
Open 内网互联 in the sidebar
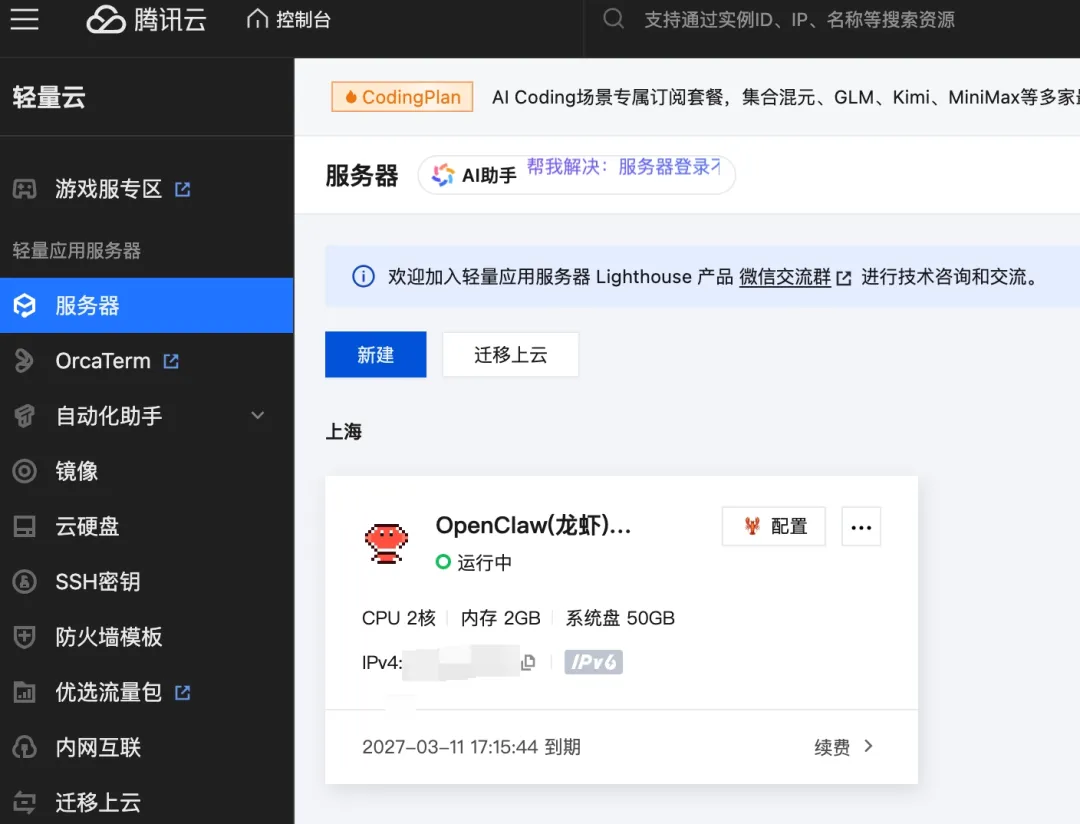coord(98,747)
